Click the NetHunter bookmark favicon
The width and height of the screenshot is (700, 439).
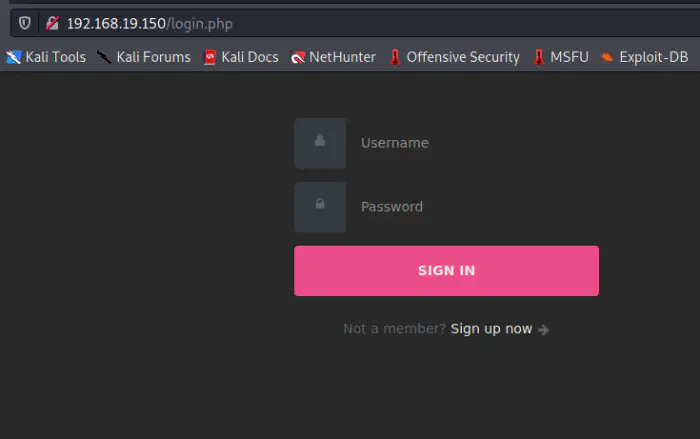[297, 57]
